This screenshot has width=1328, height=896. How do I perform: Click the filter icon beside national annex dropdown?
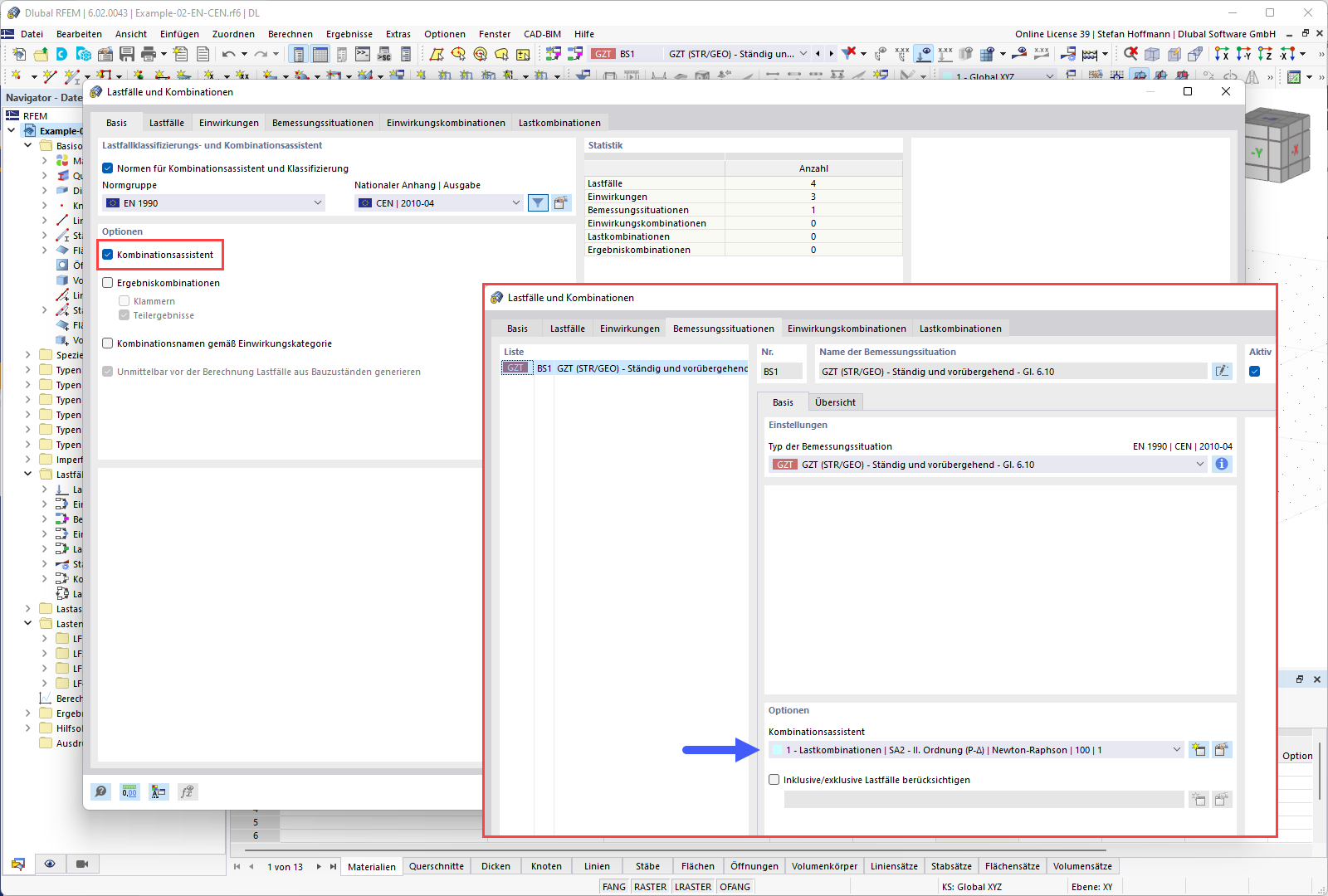(x=538, y=203)
